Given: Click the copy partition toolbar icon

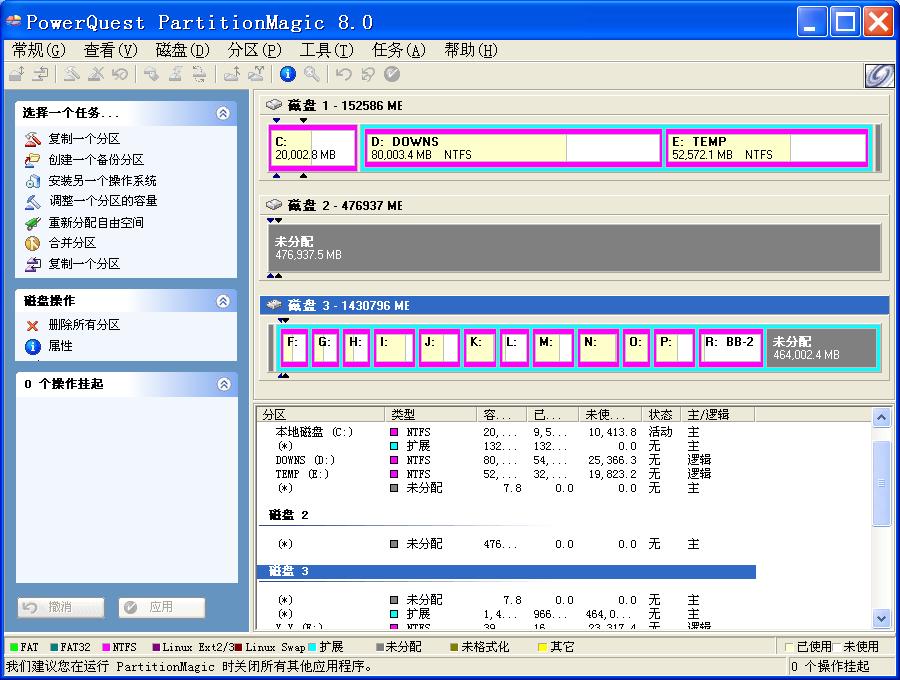Looking at the screenshot, I should 40,74.
